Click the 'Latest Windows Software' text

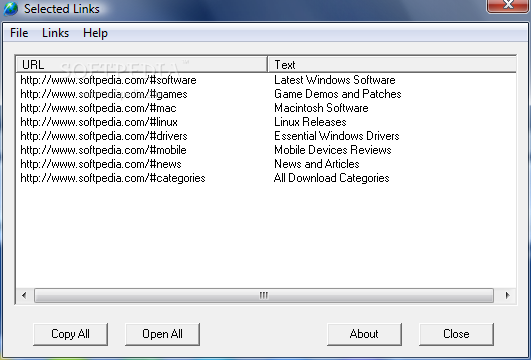(x=335, y=80)
